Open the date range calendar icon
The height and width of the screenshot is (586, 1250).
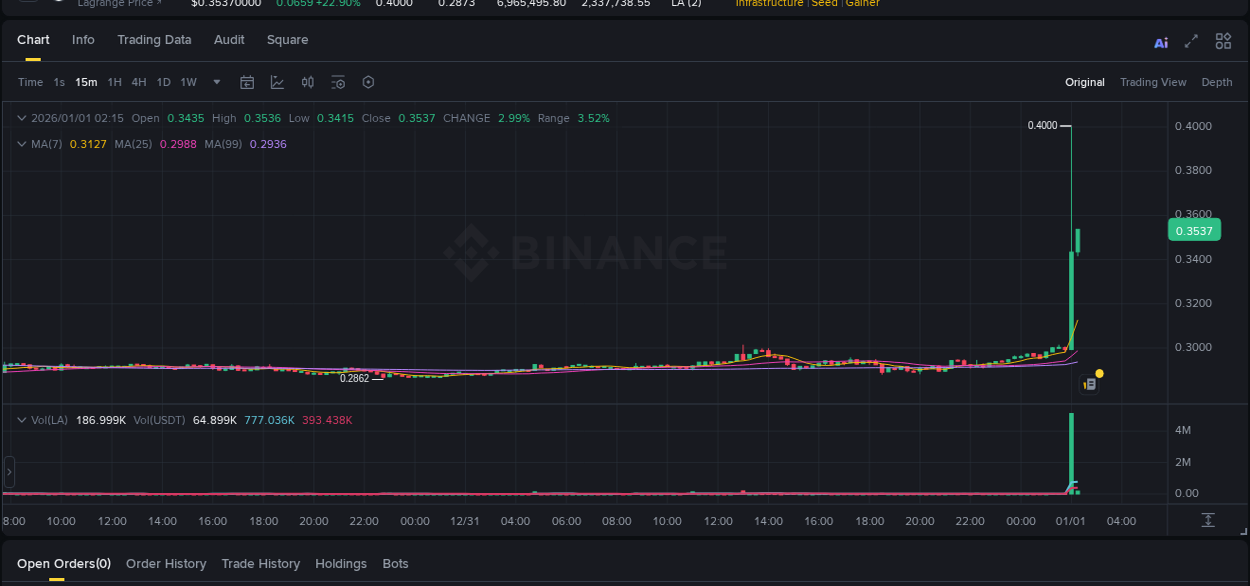[x=247, y=82]
